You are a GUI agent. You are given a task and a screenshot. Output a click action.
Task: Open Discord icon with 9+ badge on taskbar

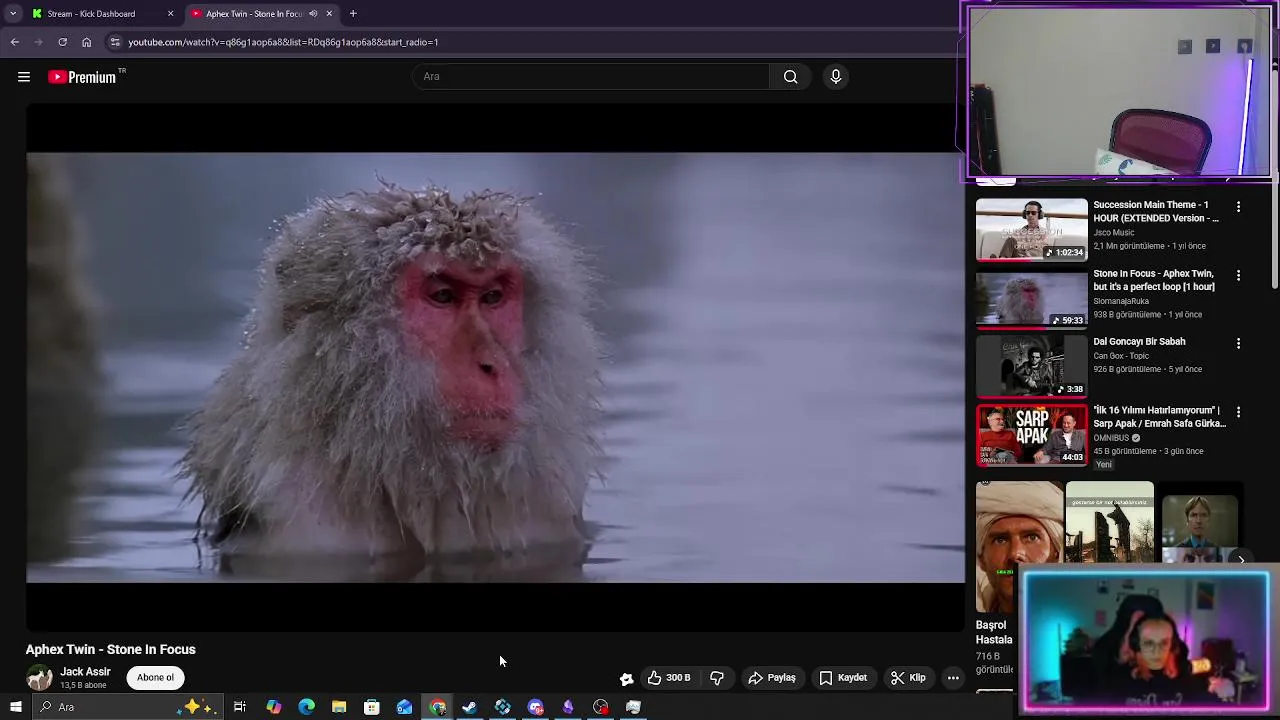tap(535, 707)
